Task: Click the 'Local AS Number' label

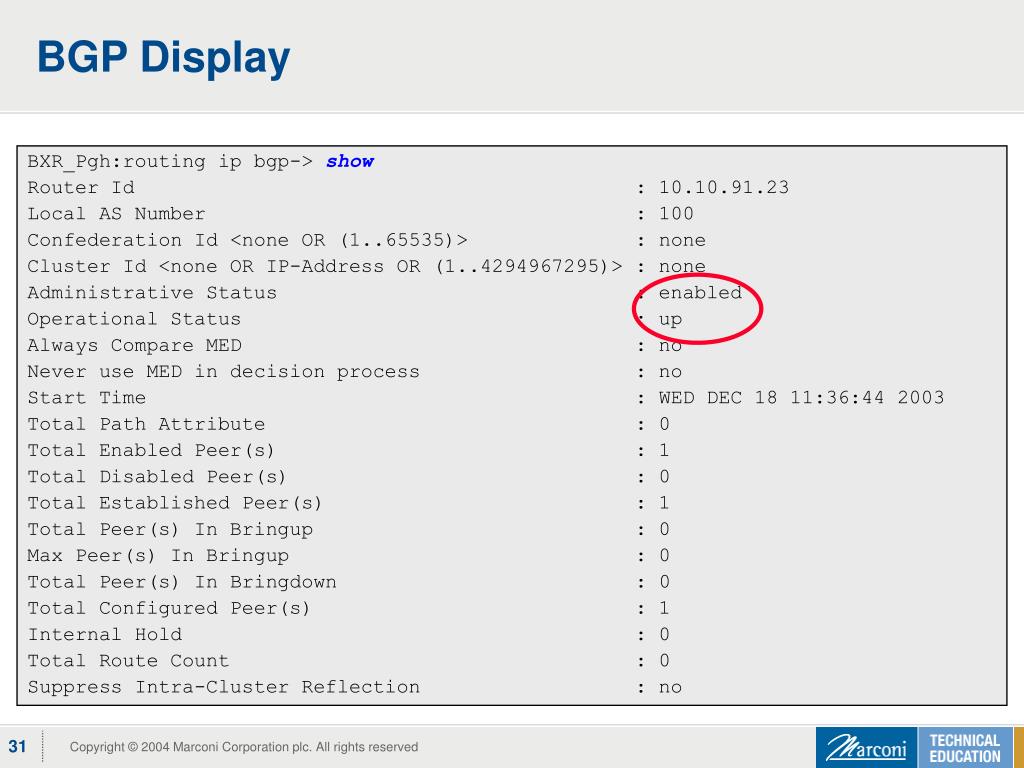Action: click(x=116, y=214)
